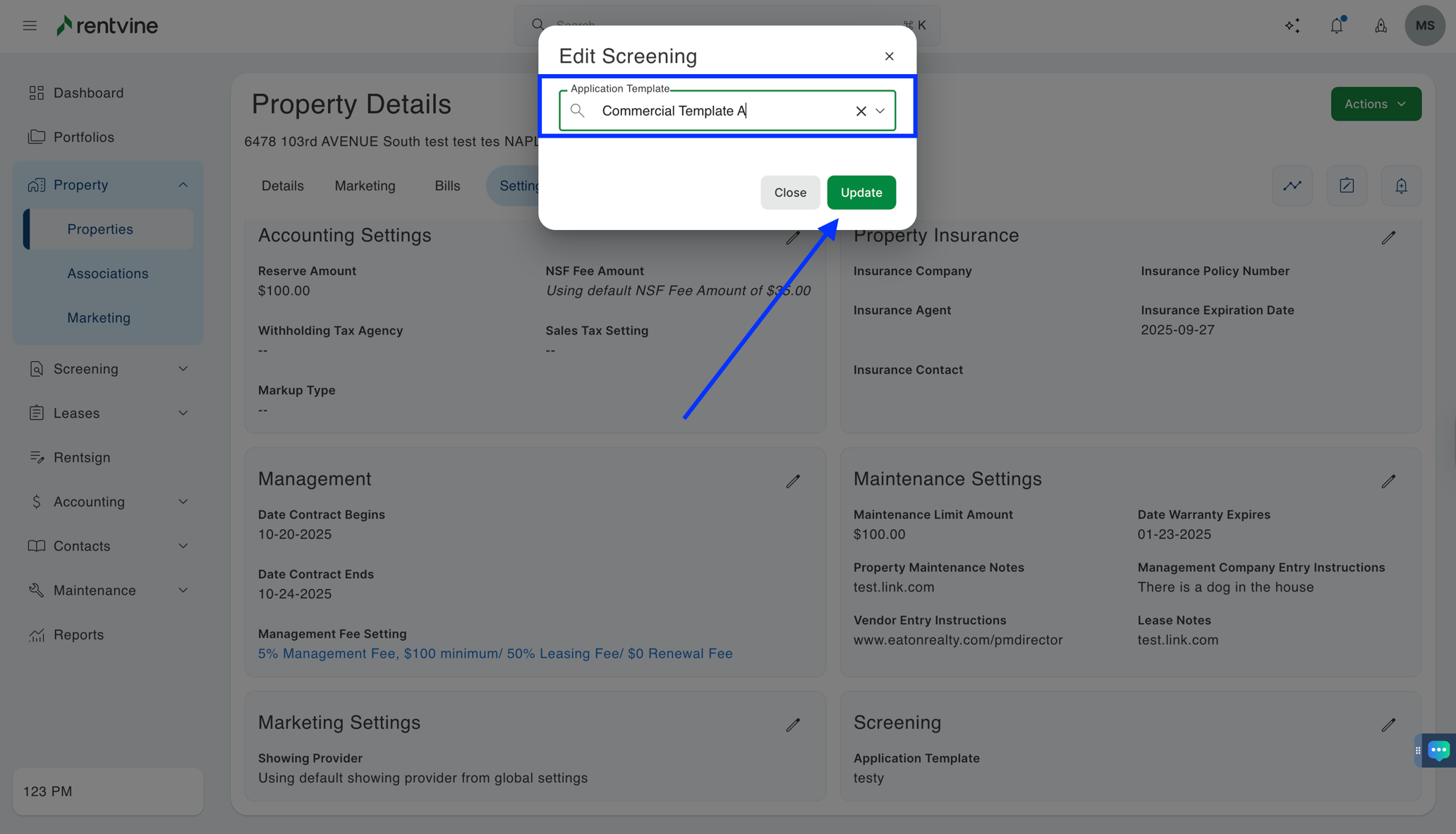Switch to the Bills tab
Screen dimensions: 1456x834
click(x=447, y=186)
